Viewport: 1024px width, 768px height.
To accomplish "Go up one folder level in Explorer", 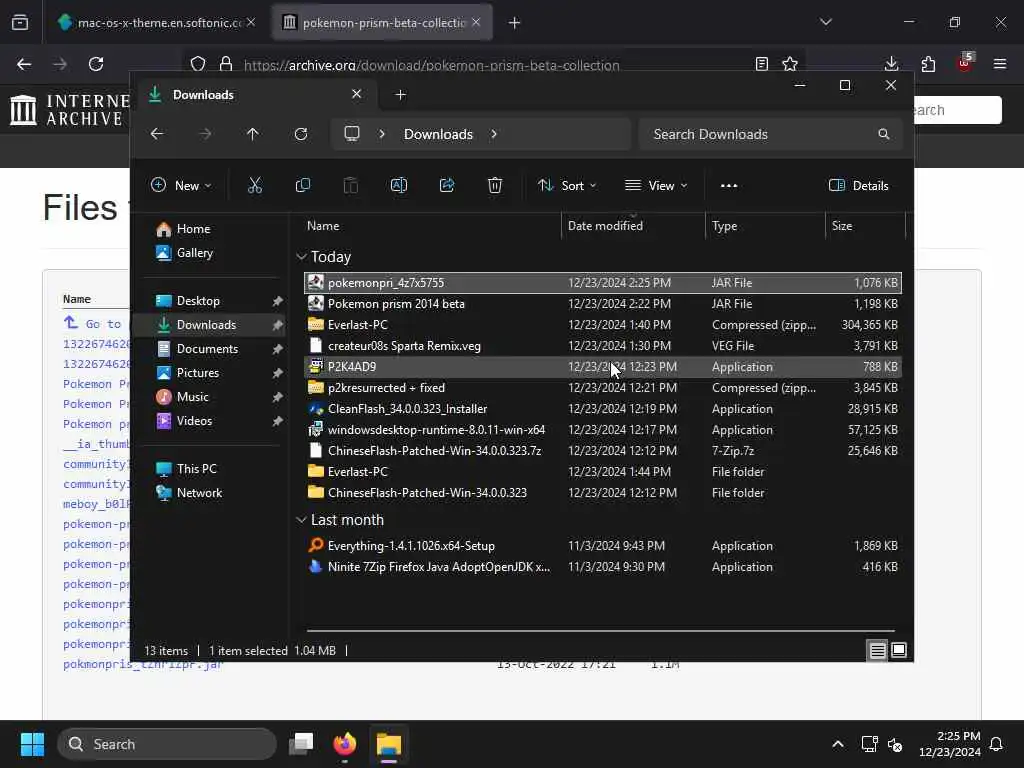I will pyautogui.click(x=253, y=134).
